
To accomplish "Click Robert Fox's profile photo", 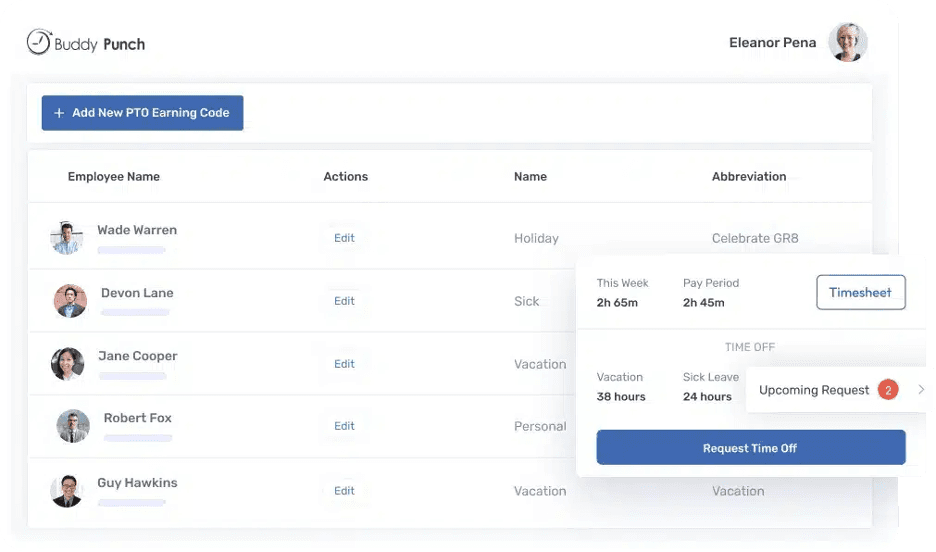I will (x=73, y=426).
